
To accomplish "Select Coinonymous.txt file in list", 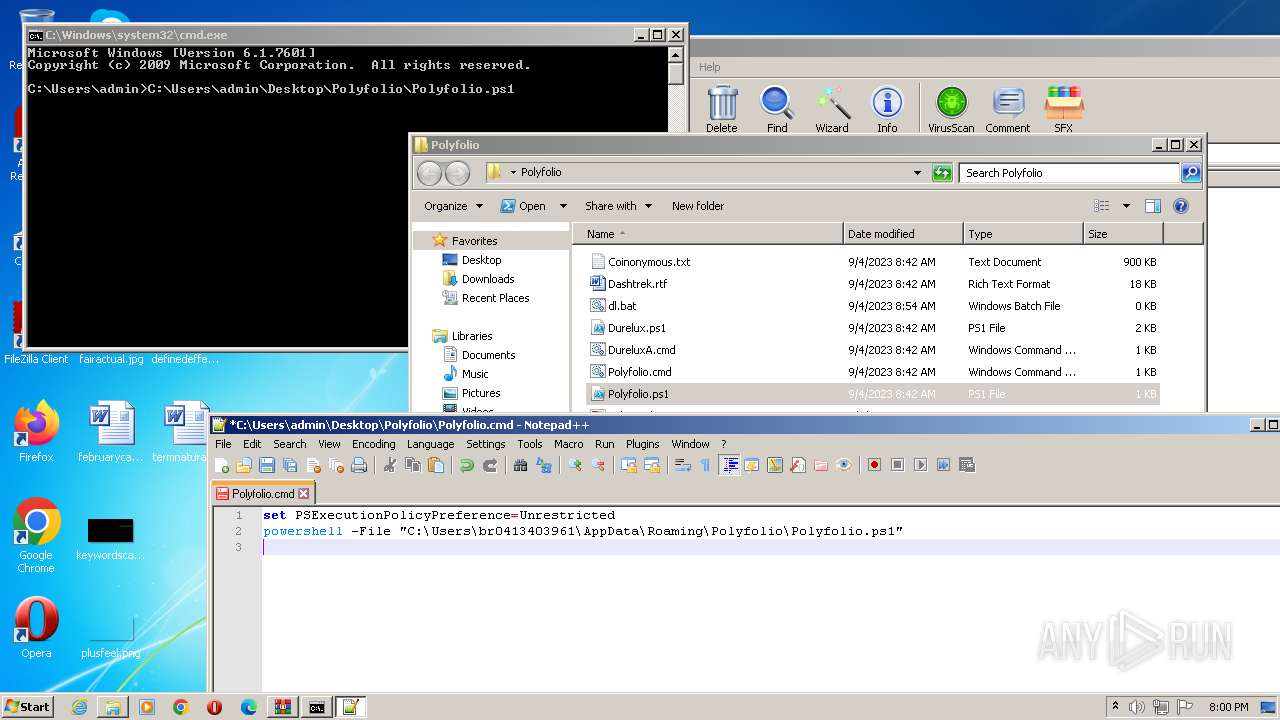I will (x=649, y=262).
